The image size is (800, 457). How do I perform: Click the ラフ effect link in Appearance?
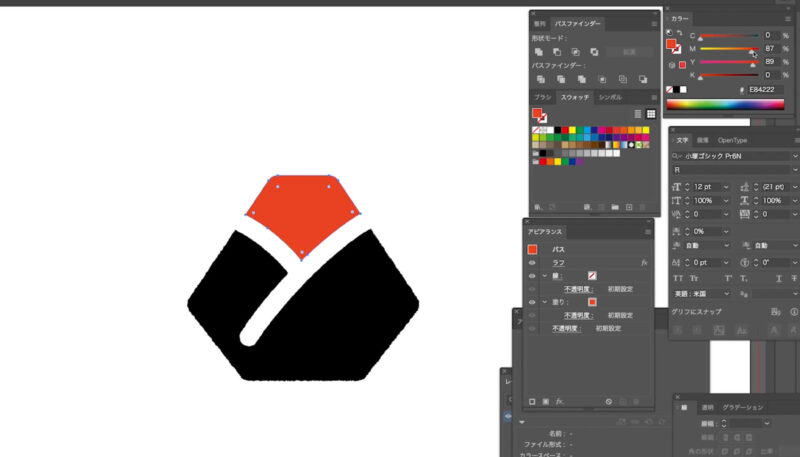(559, 263)
